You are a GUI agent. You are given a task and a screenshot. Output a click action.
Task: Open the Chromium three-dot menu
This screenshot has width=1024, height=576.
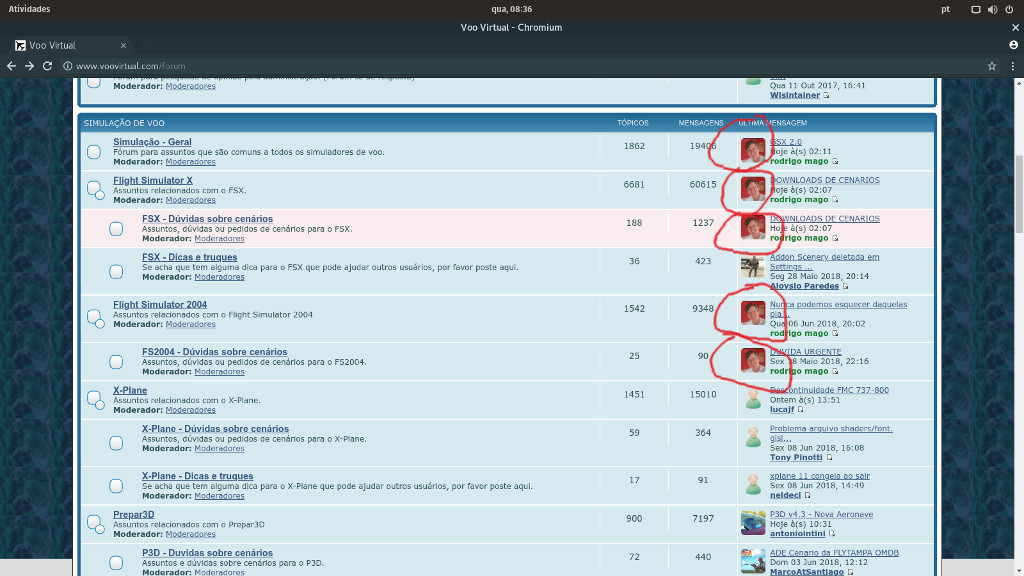[x=1013, y=66]
